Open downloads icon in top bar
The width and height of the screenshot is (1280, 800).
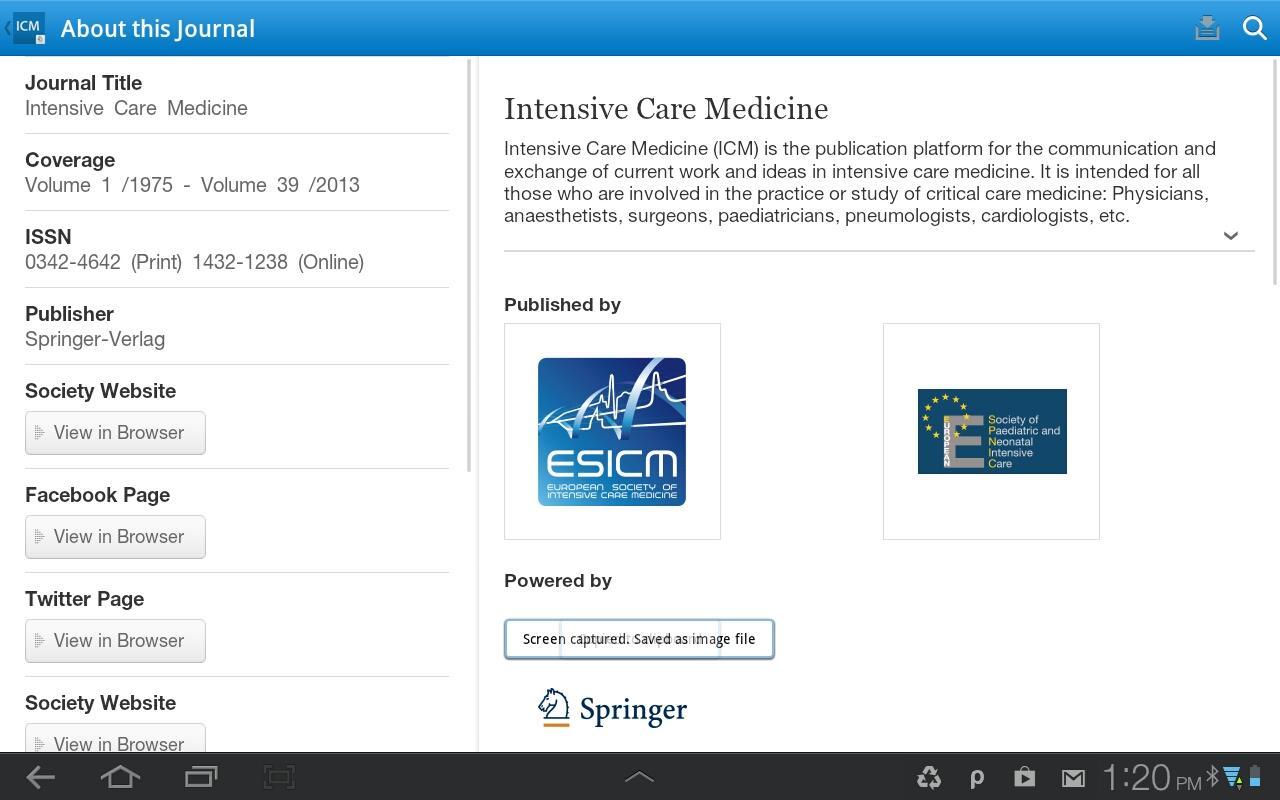pos(1207,28)
